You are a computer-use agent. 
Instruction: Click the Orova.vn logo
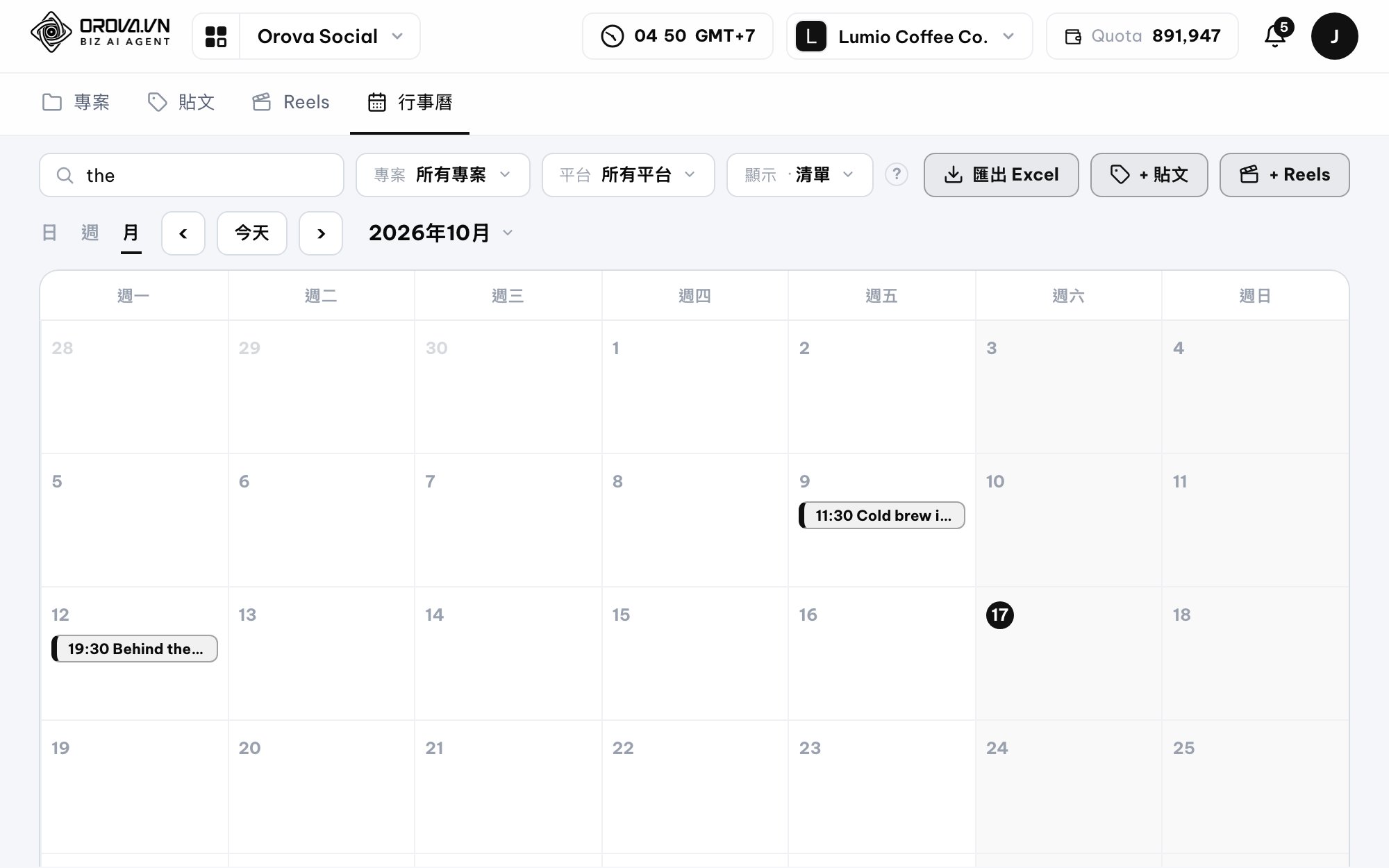(101, 33)
